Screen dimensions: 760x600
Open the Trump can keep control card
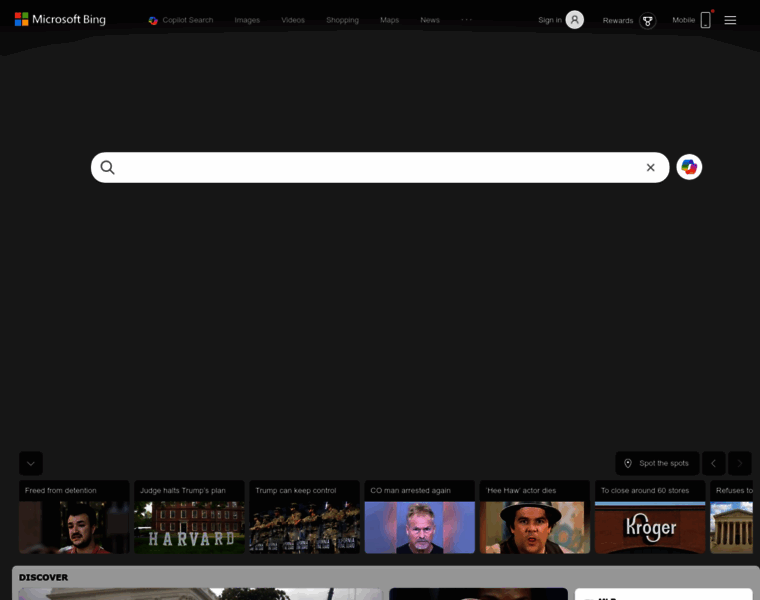304,517
